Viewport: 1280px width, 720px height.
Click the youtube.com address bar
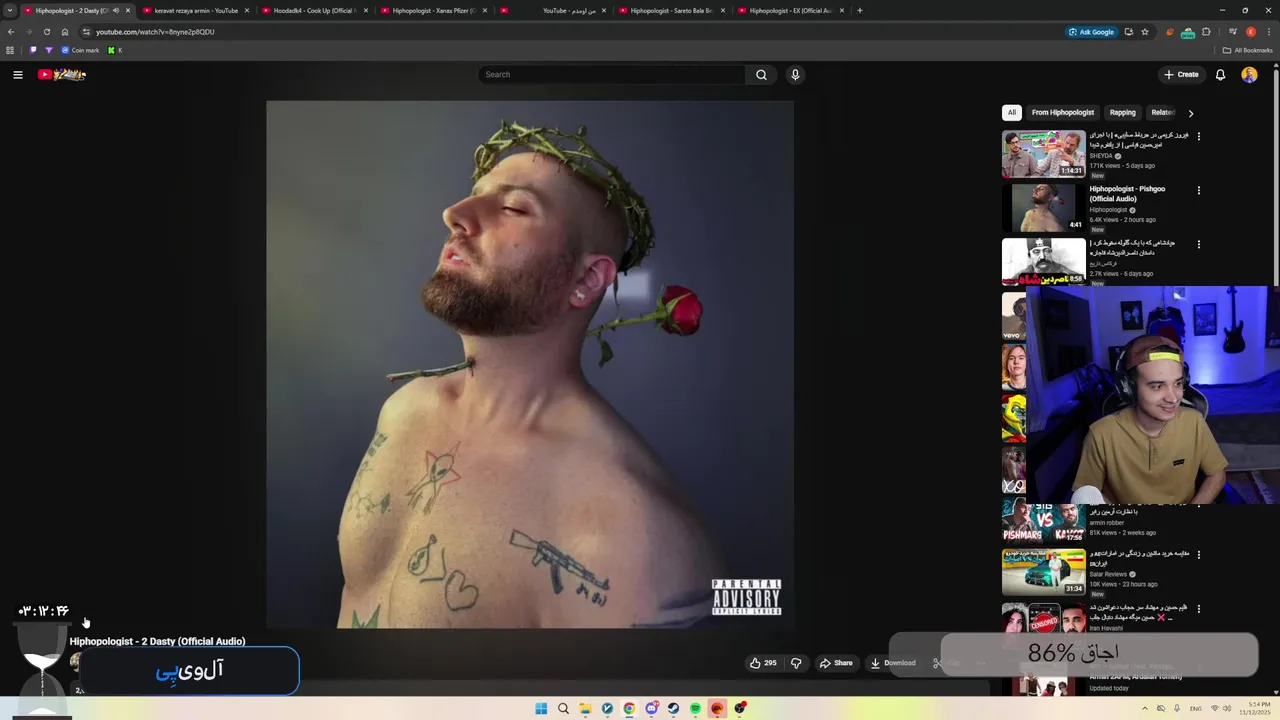[570, 31]
